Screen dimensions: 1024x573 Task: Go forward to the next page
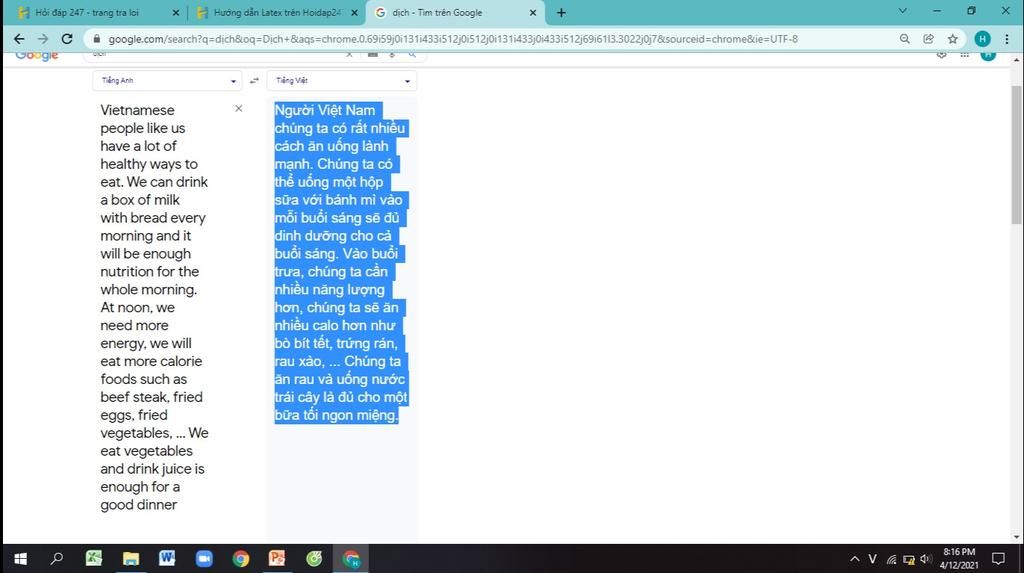tap(43, 39)
